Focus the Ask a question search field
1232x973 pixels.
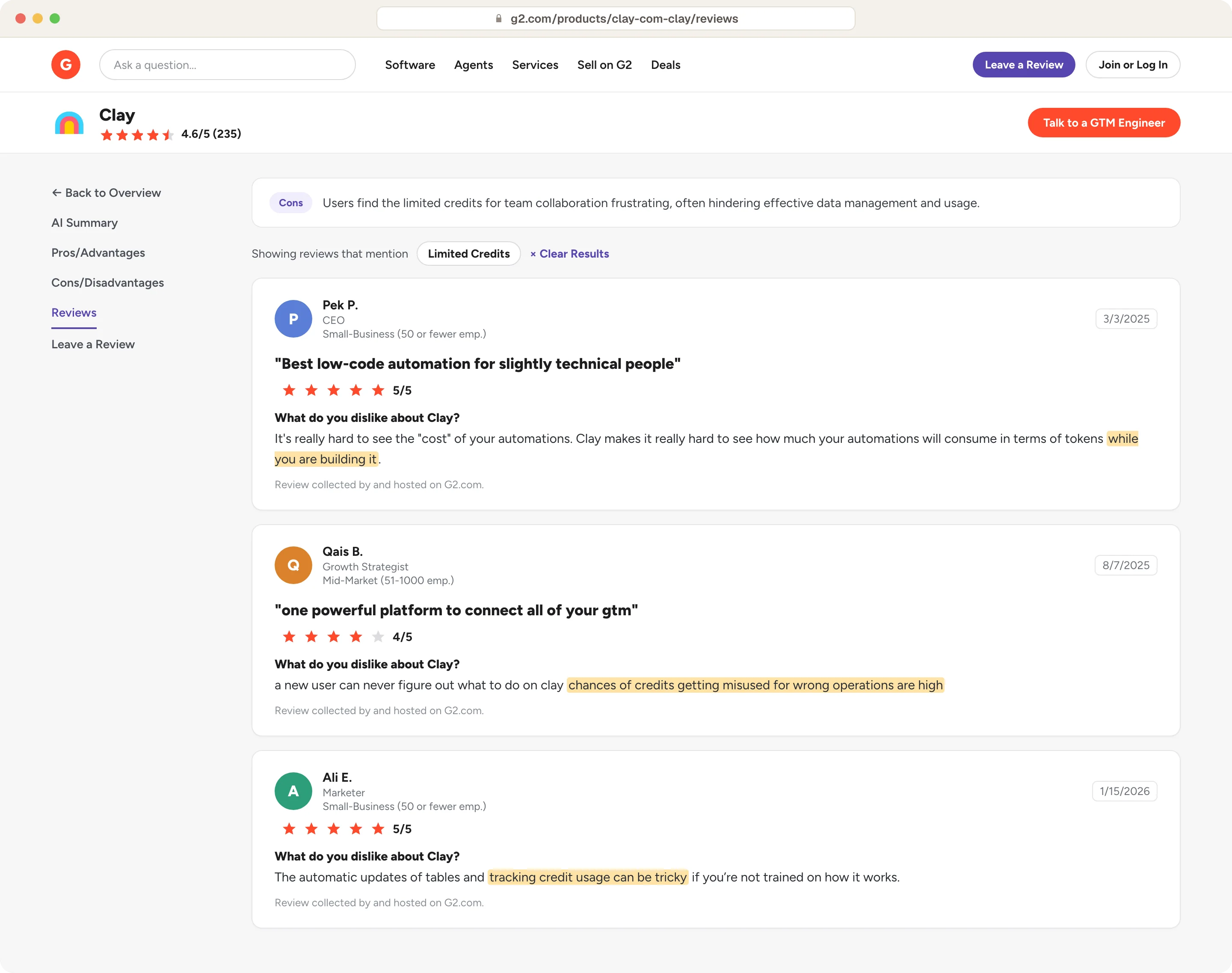click(227, 65)
